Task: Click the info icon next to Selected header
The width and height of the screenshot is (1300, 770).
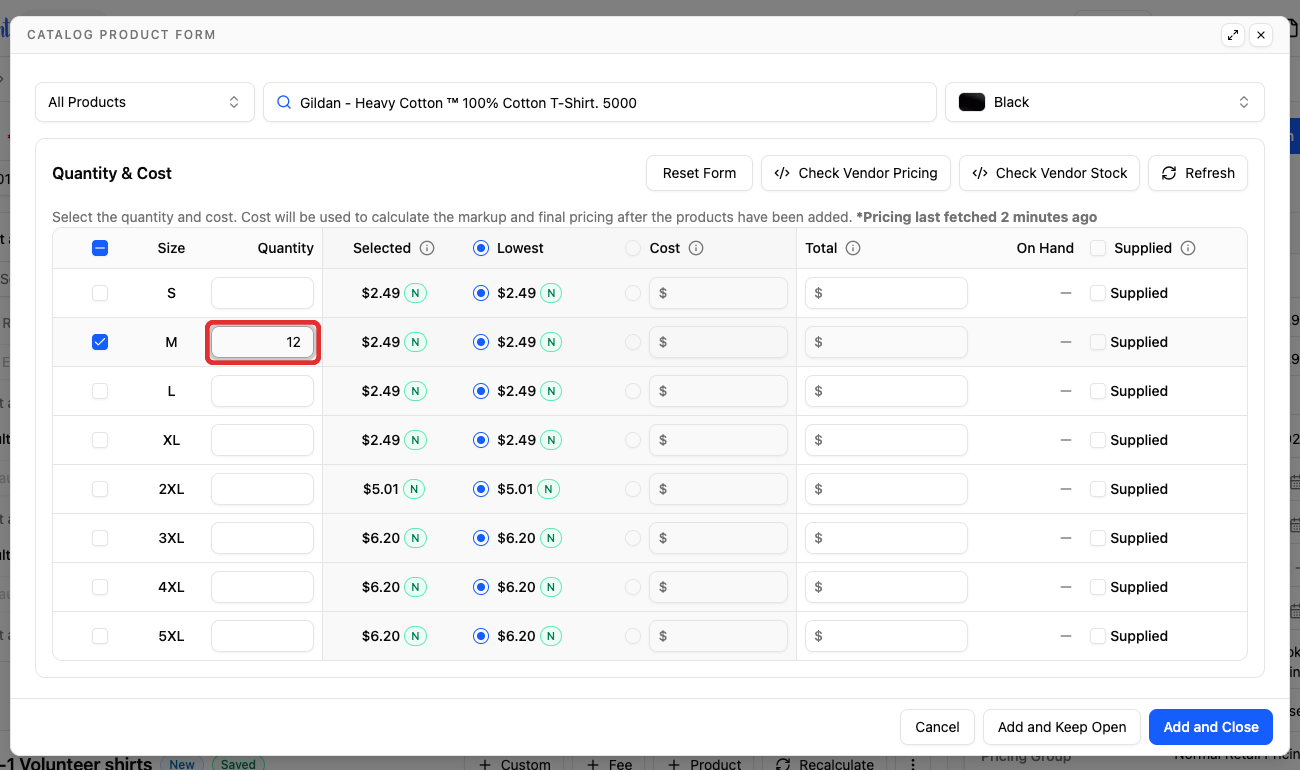Action: tap(427, 248)
